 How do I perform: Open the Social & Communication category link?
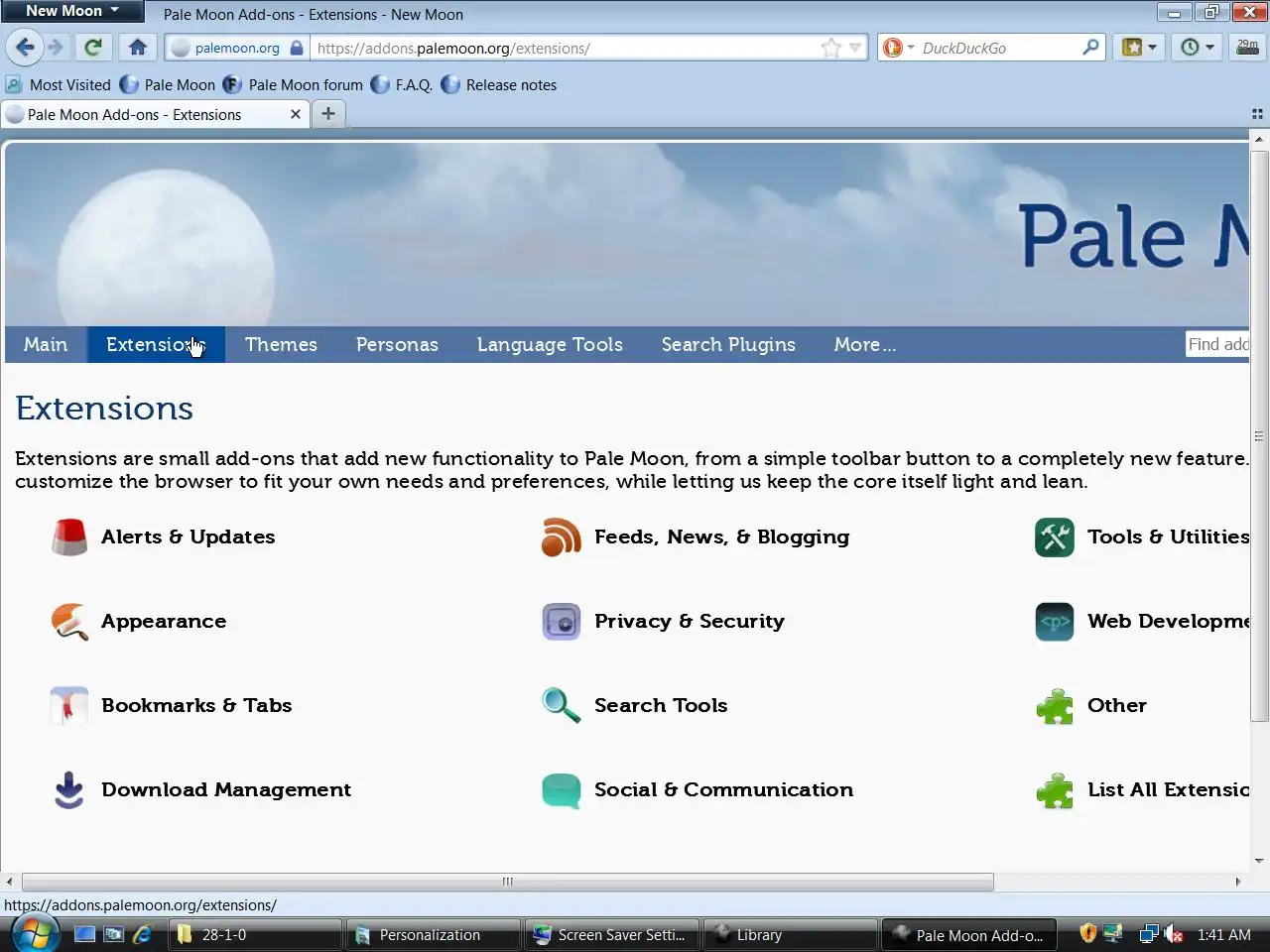coord(723,789)
